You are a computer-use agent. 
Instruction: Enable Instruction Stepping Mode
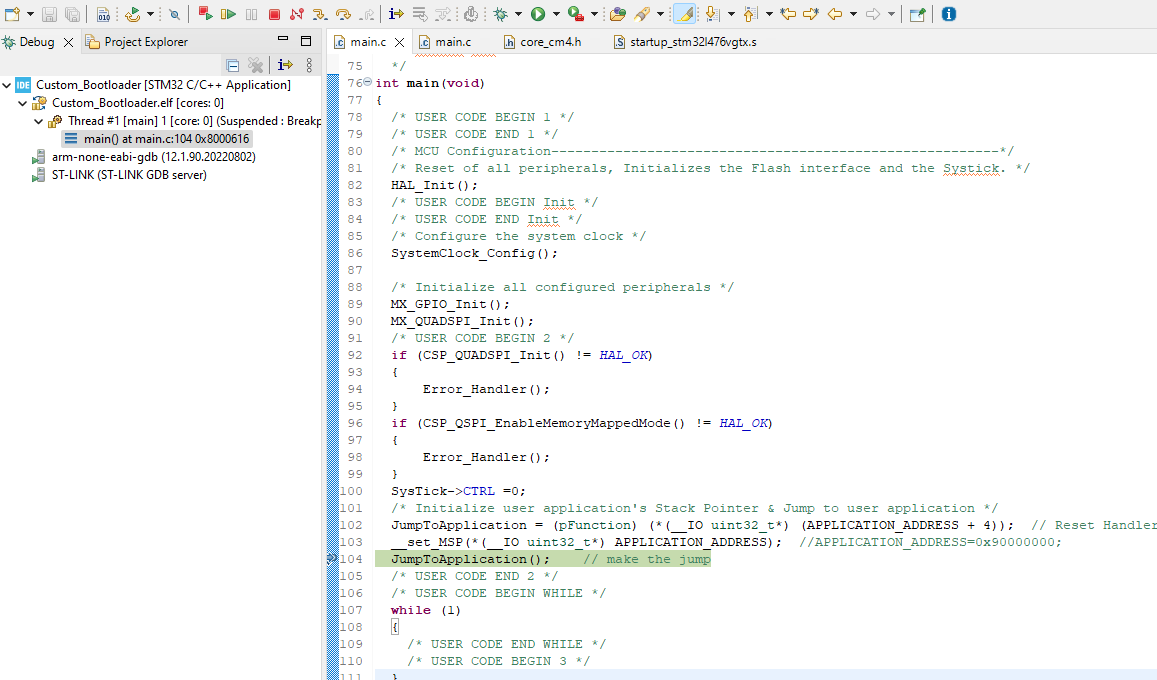click(x=394, y=14)
